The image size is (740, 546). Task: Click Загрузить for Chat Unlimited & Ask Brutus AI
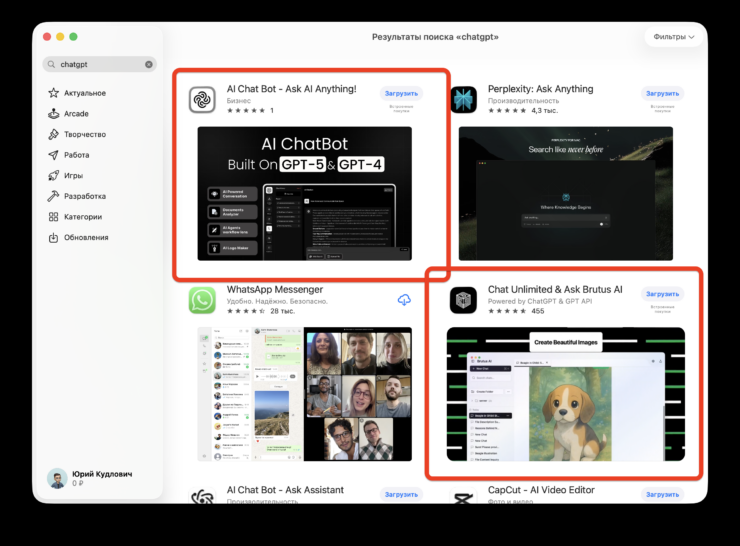click(x=662, y=294)
